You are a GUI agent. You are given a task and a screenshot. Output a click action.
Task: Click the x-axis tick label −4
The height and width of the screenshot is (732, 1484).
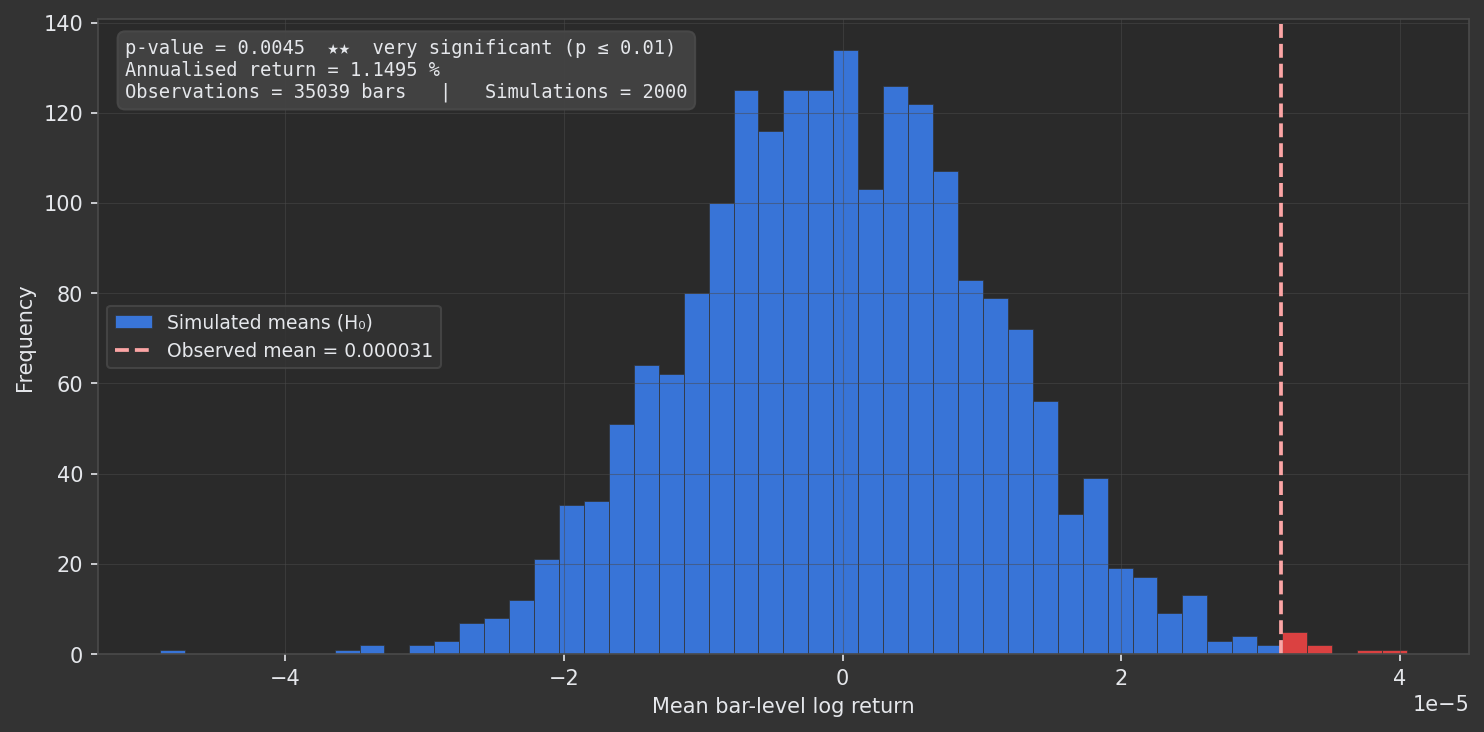tap(285, 678)
